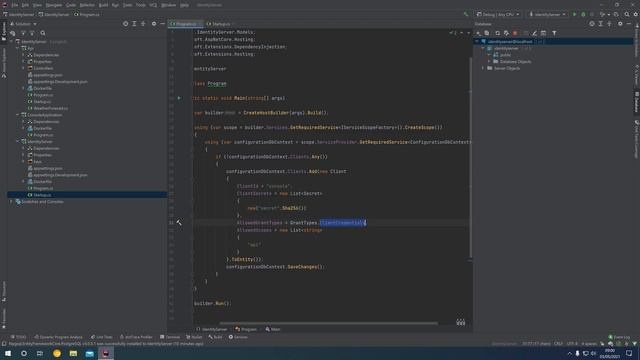Open the Services tool window
Viewport: 640px width, 360px height.
pos(238,337)
